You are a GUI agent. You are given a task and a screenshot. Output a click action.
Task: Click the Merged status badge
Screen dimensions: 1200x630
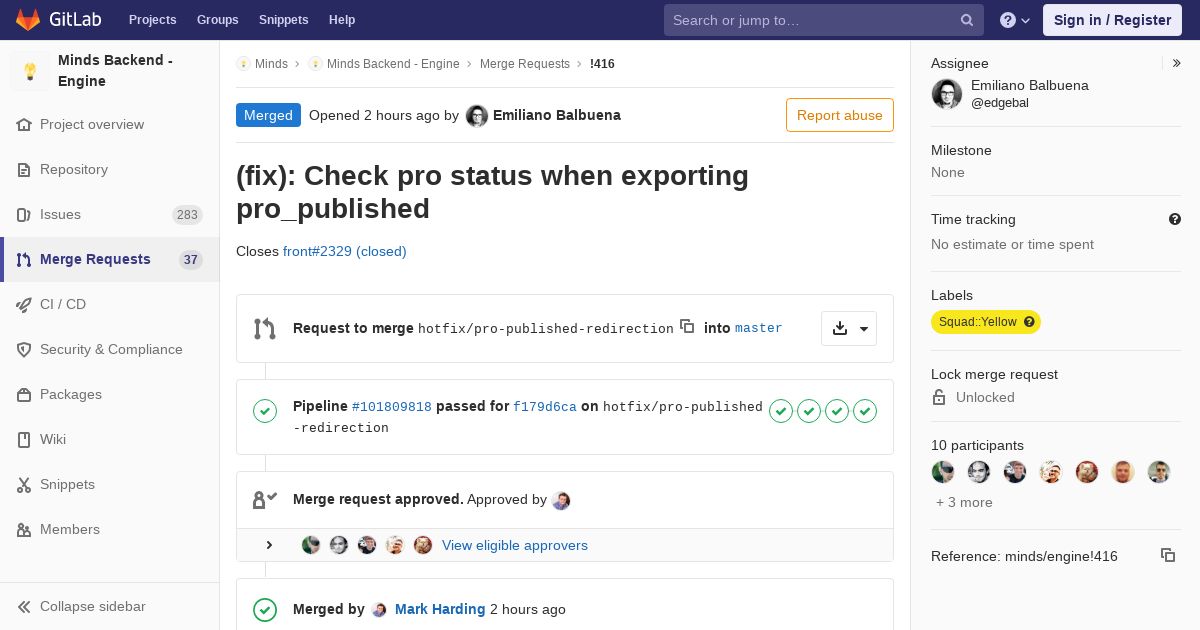point(268,115)
